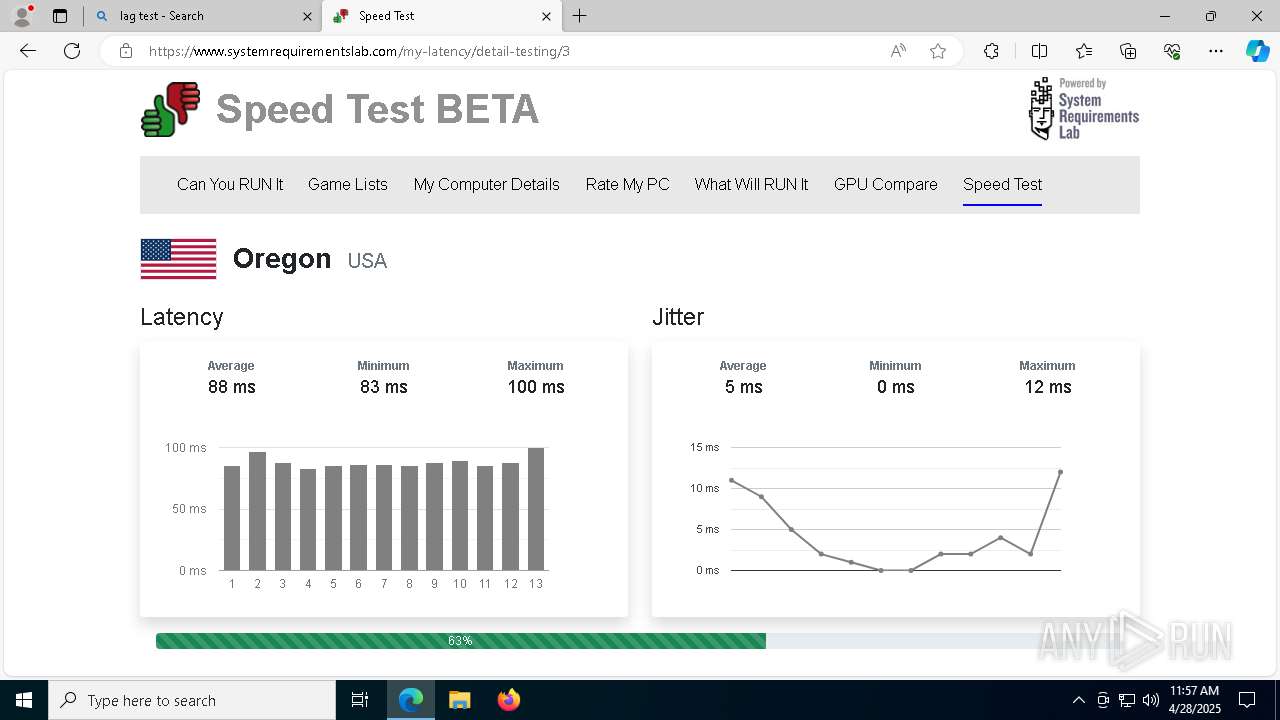
Task: Open the Collections icon
Action: pos(1128,51)
